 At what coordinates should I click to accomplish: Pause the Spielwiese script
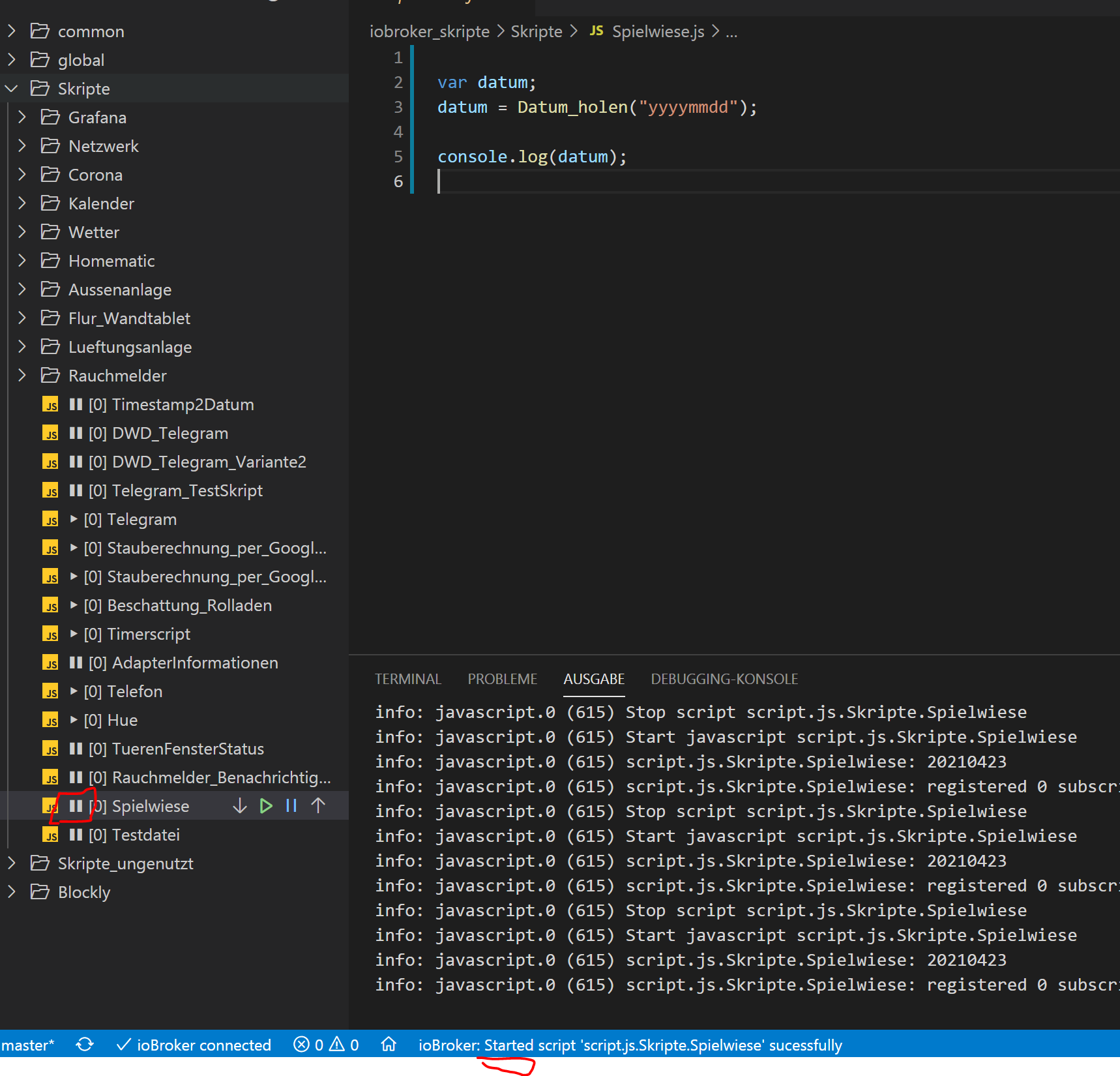[x=291, y=805]
